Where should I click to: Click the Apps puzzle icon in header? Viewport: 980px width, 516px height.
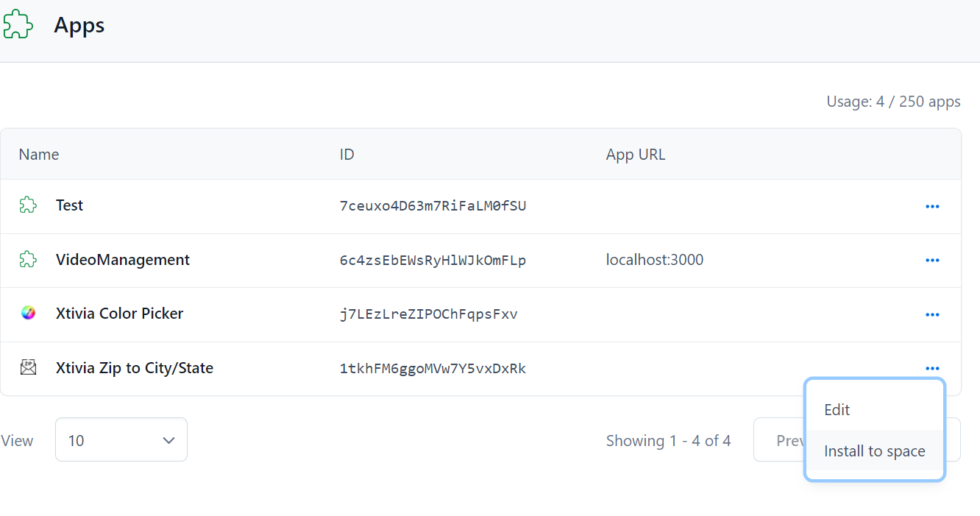18,25
